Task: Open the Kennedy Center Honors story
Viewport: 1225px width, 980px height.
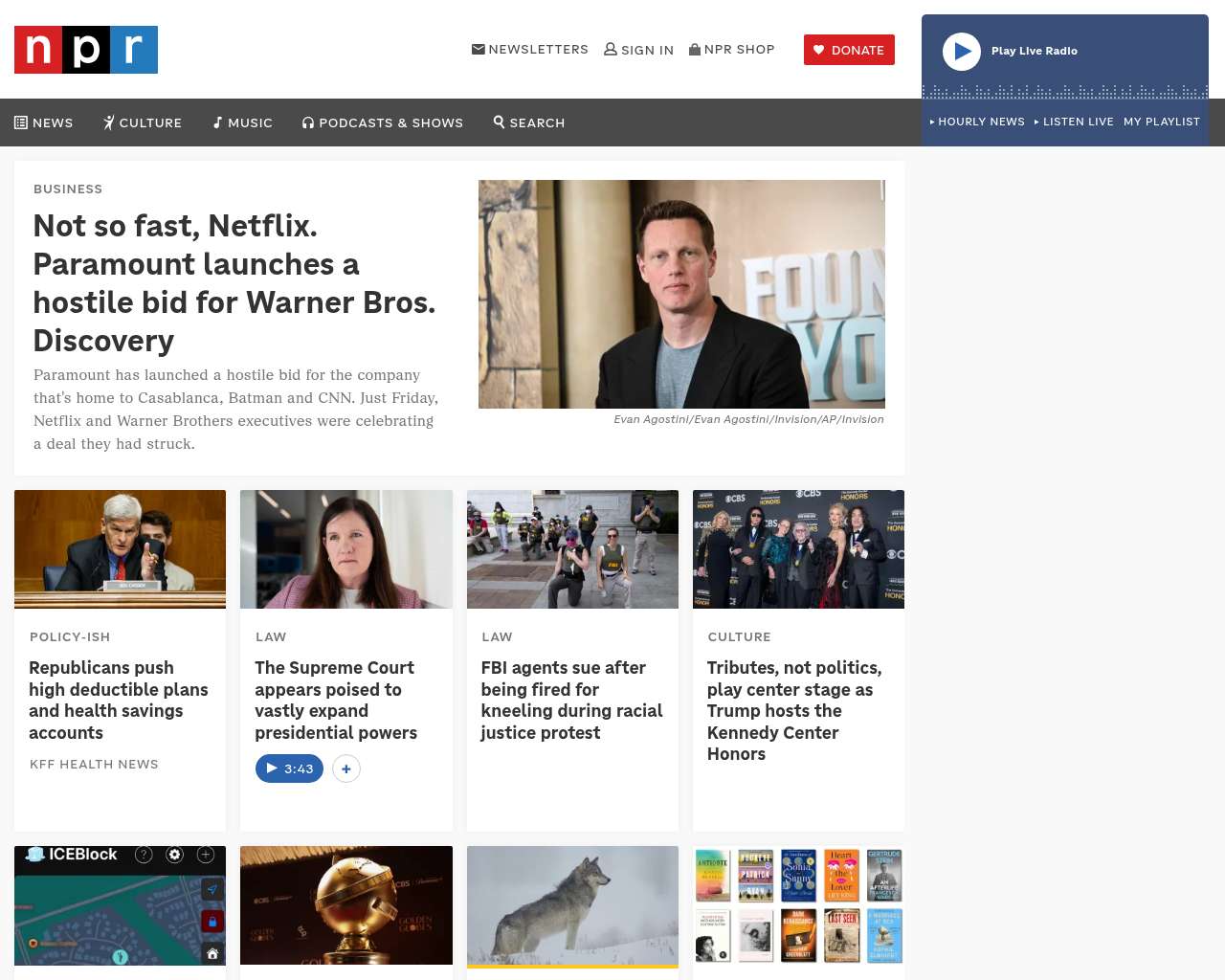Action: click(794, 710)
